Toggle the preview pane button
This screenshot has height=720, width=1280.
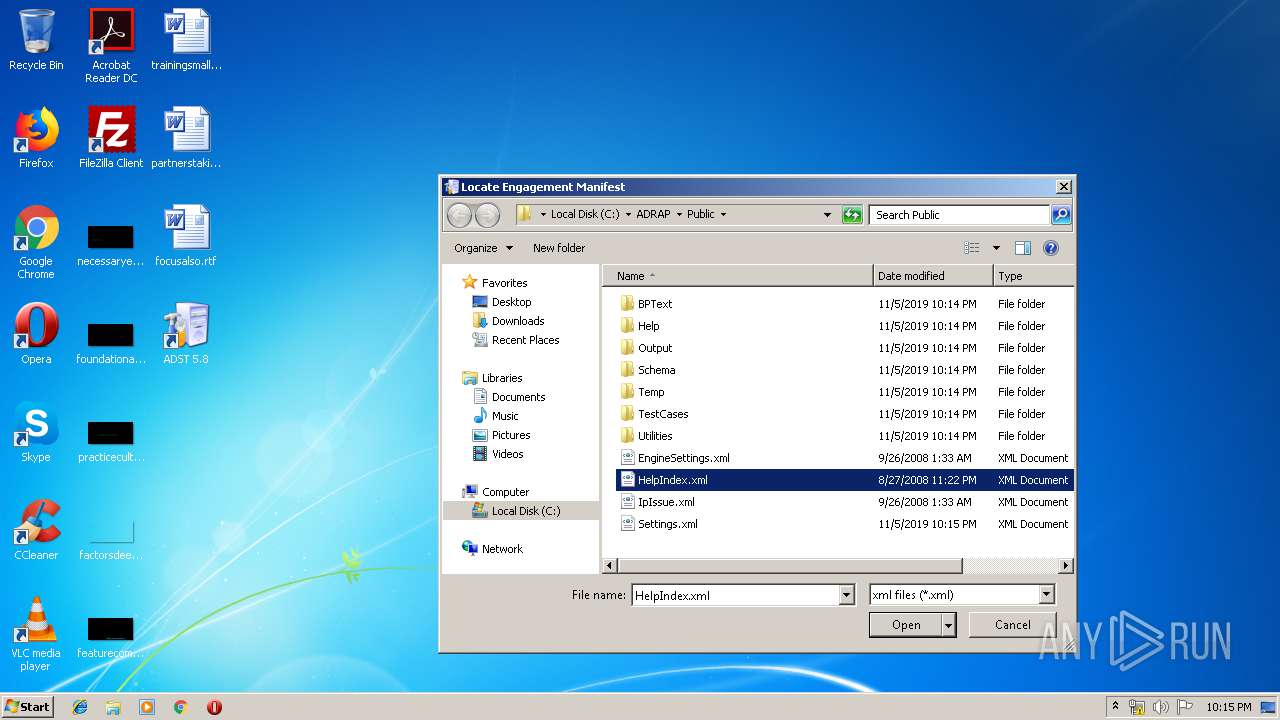pyautogui.click(x=1022, y=248)
